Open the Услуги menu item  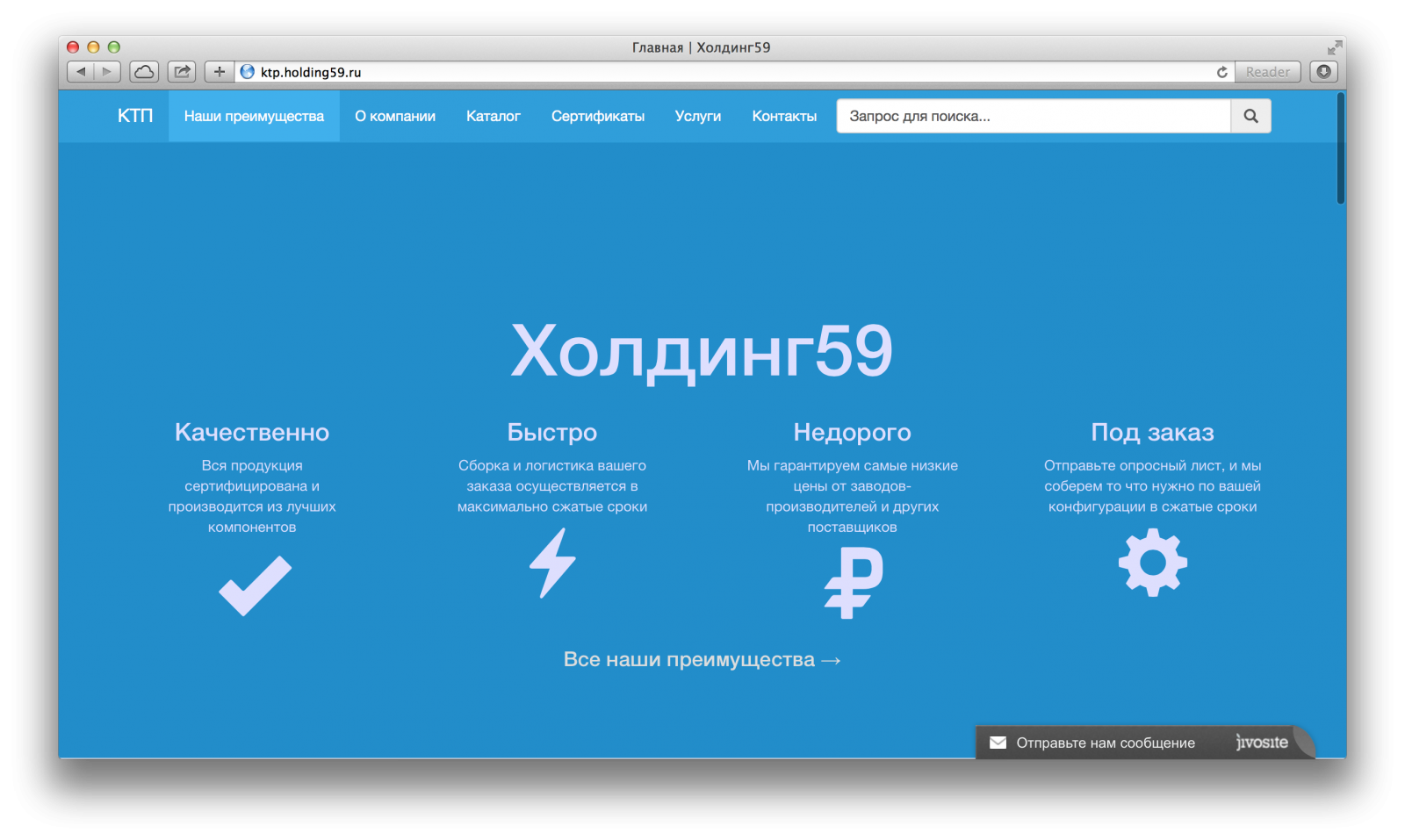698,116
